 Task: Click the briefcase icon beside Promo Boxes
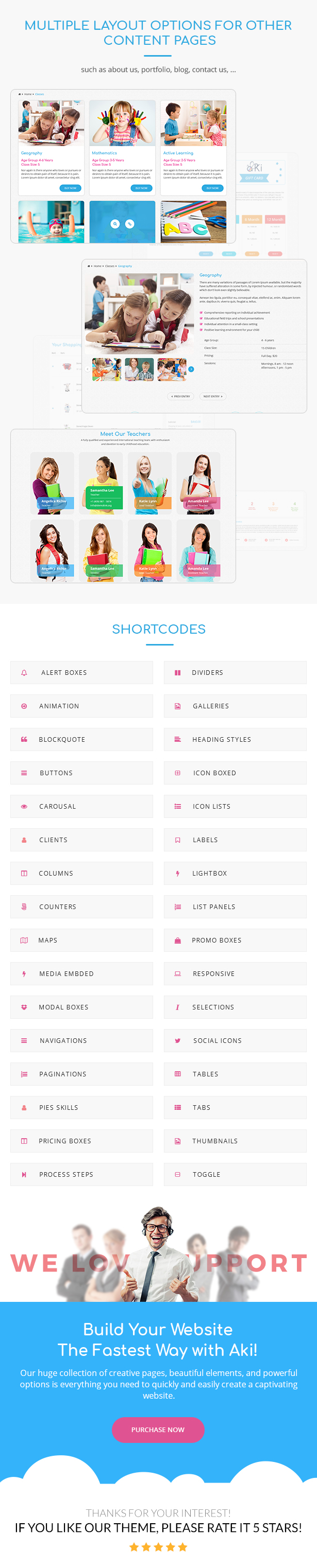point(177,940)
